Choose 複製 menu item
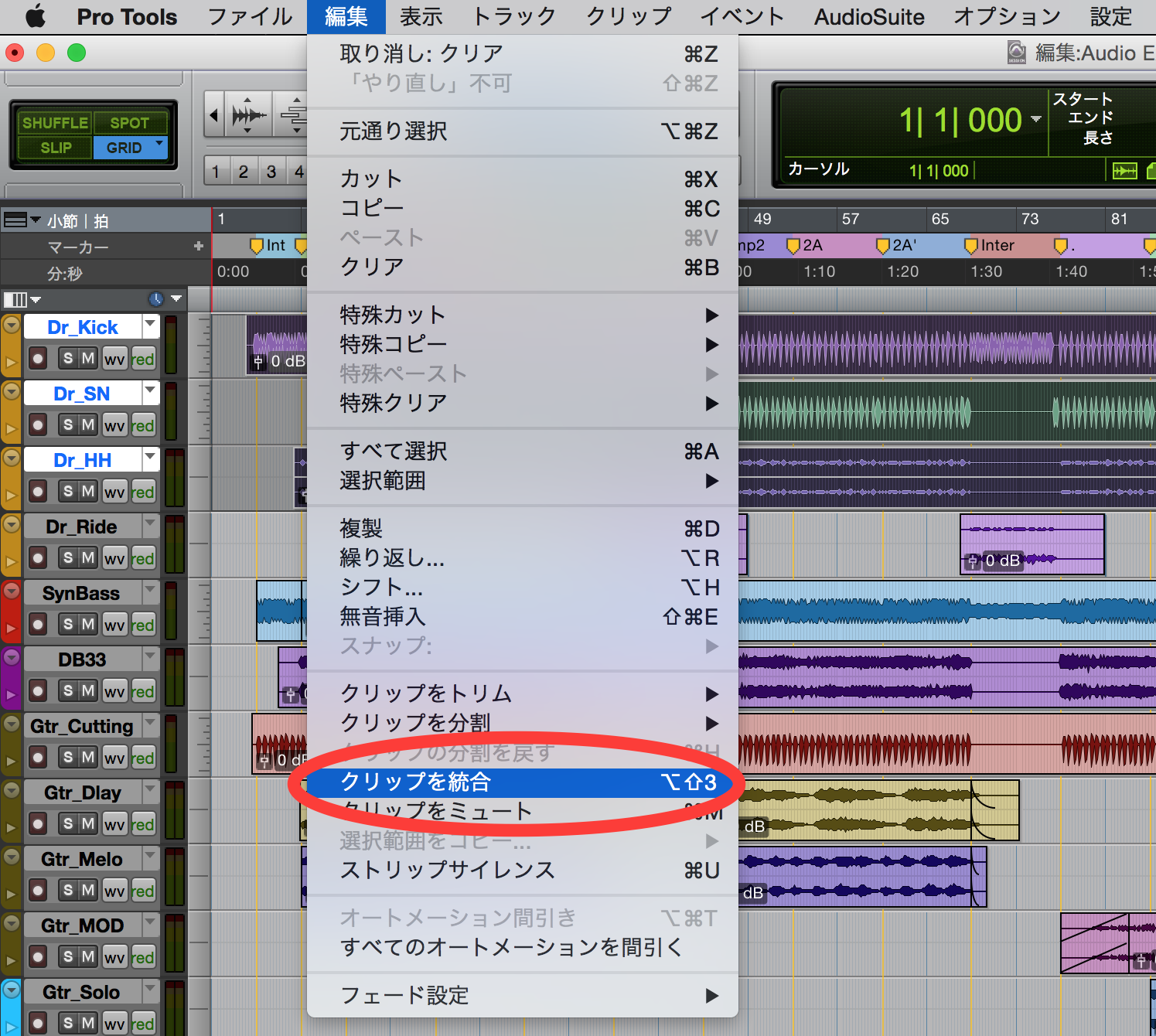1156x1036 pixels. pos(523,528)
